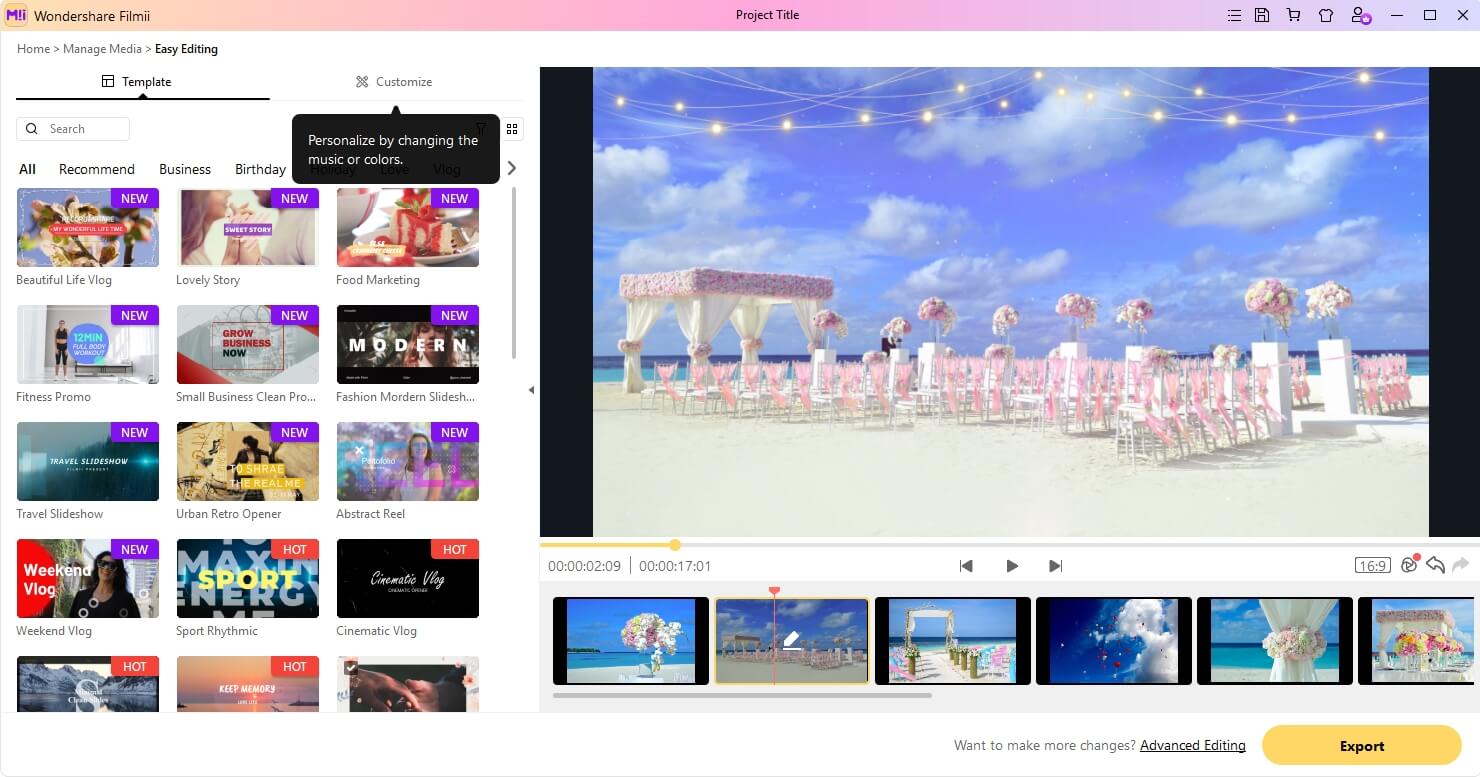Select the Abstract Reel template
This screenshot has height=777, width=1480.
(x=408, y=462)
